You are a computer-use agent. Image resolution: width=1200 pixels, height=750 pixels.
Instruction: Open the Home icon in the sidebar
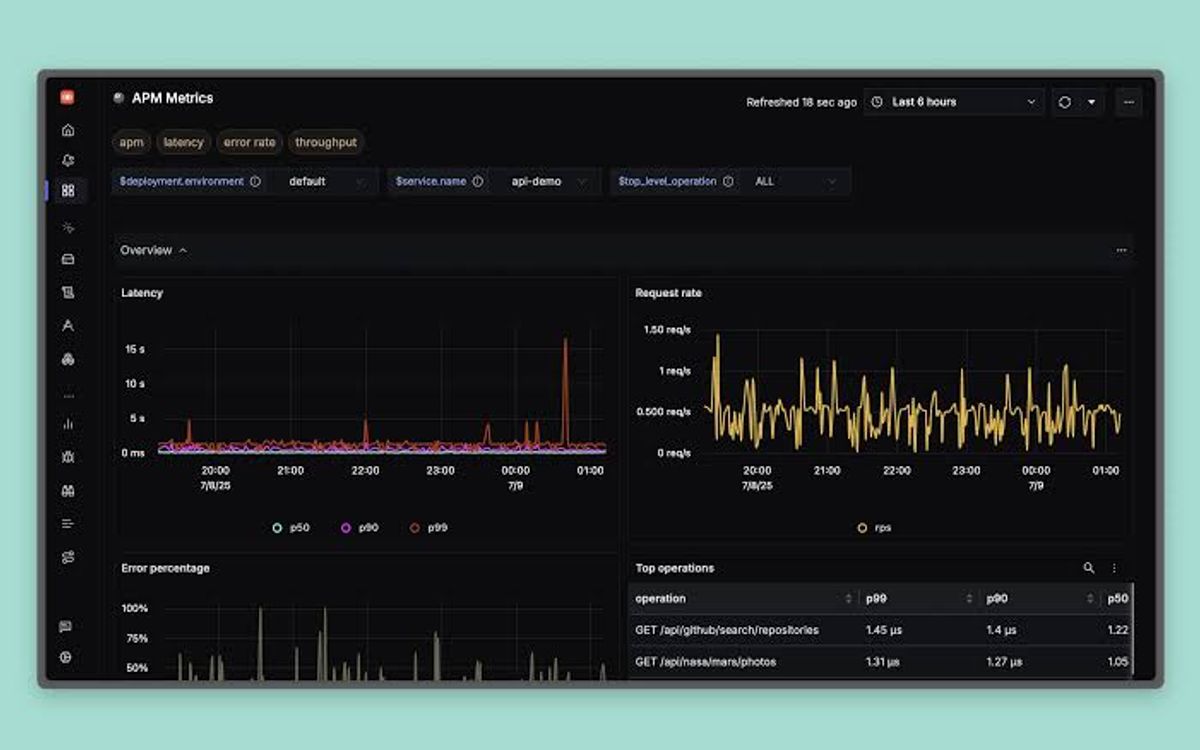(x=68, y=129)
